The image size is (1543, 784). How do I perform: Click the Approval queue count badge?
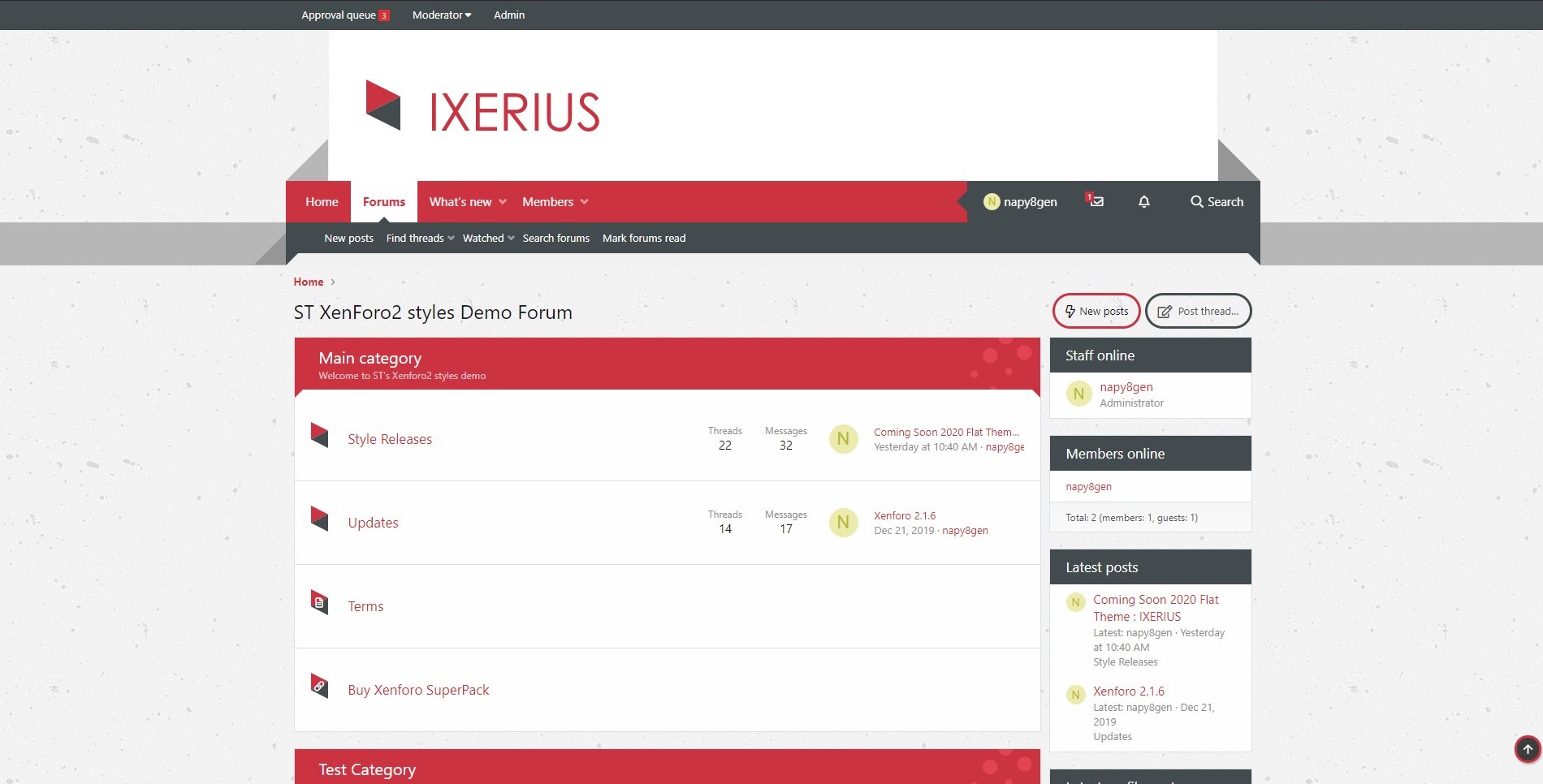point(384,15)
